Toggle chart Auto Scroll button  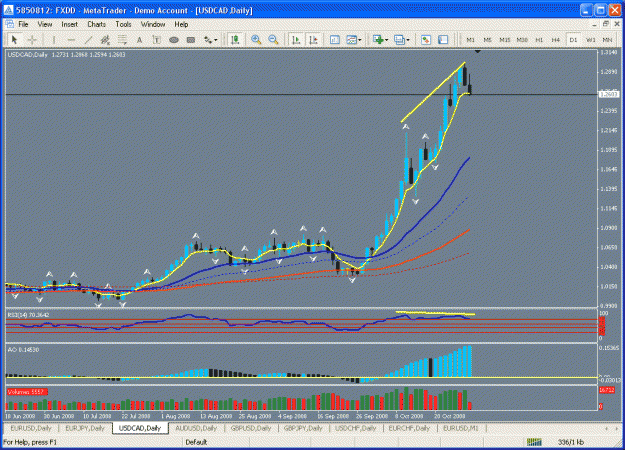point(296,40)
